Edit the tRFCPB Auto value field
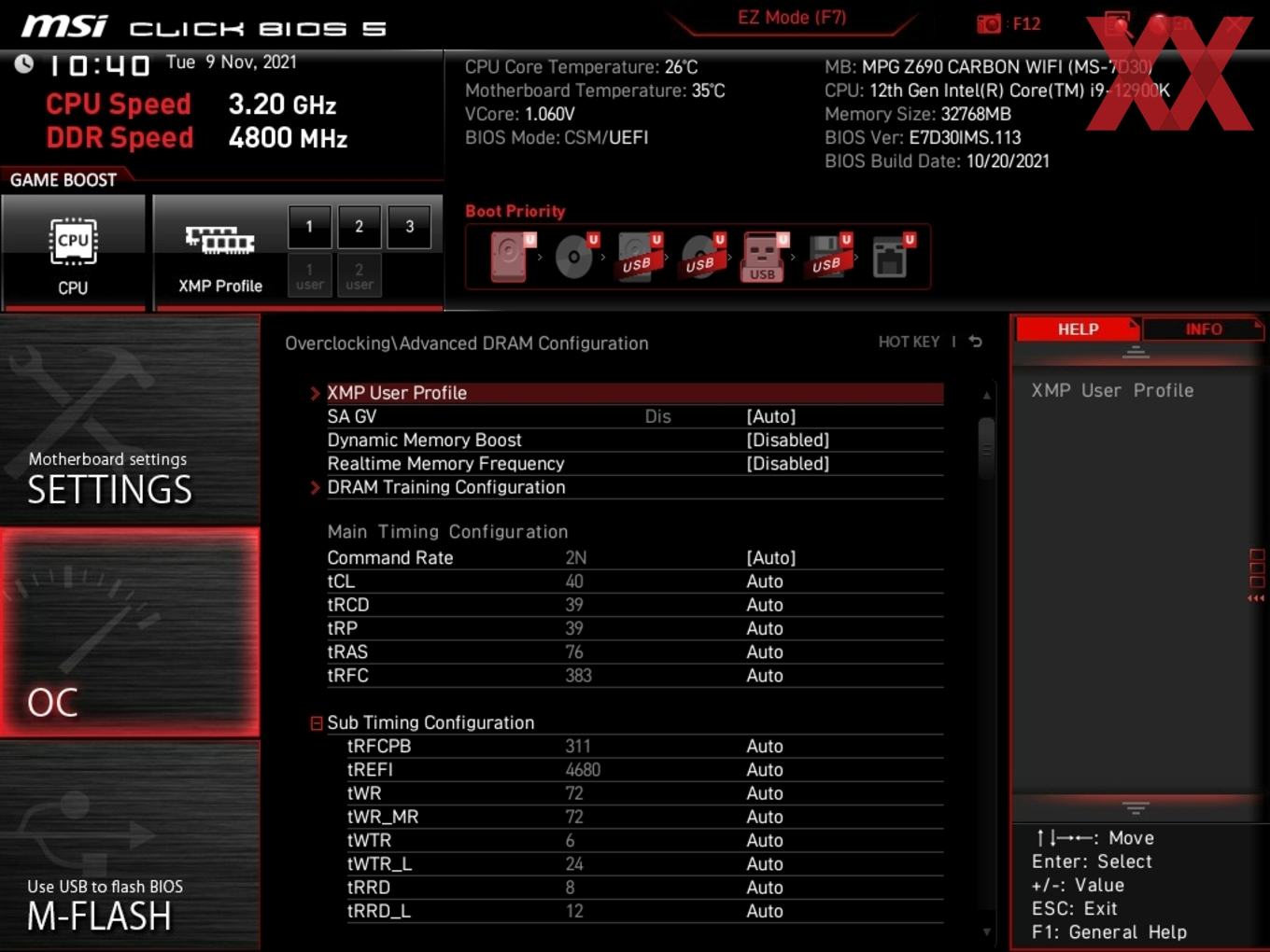 pos(765,747)
